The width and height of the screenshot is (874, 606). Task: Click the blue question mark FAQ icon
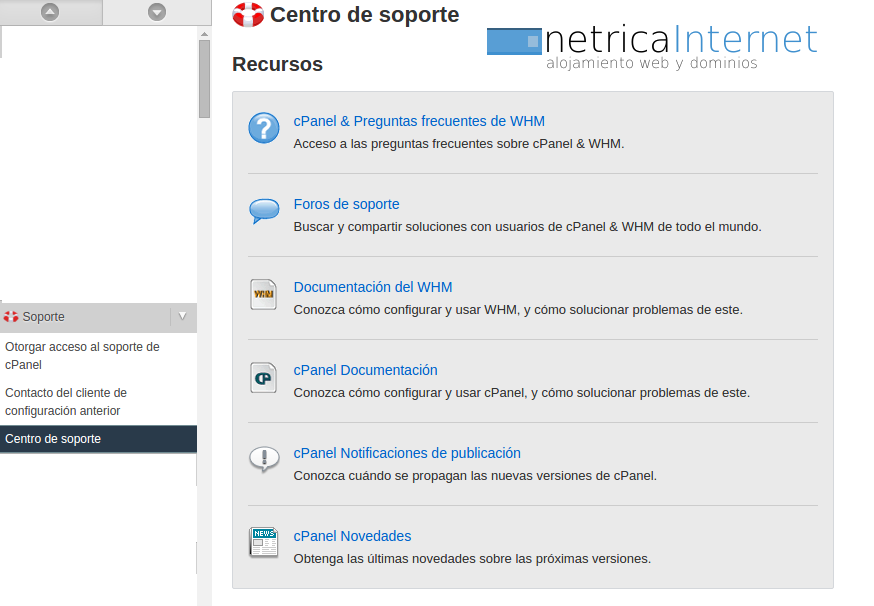tap(264, 128)
